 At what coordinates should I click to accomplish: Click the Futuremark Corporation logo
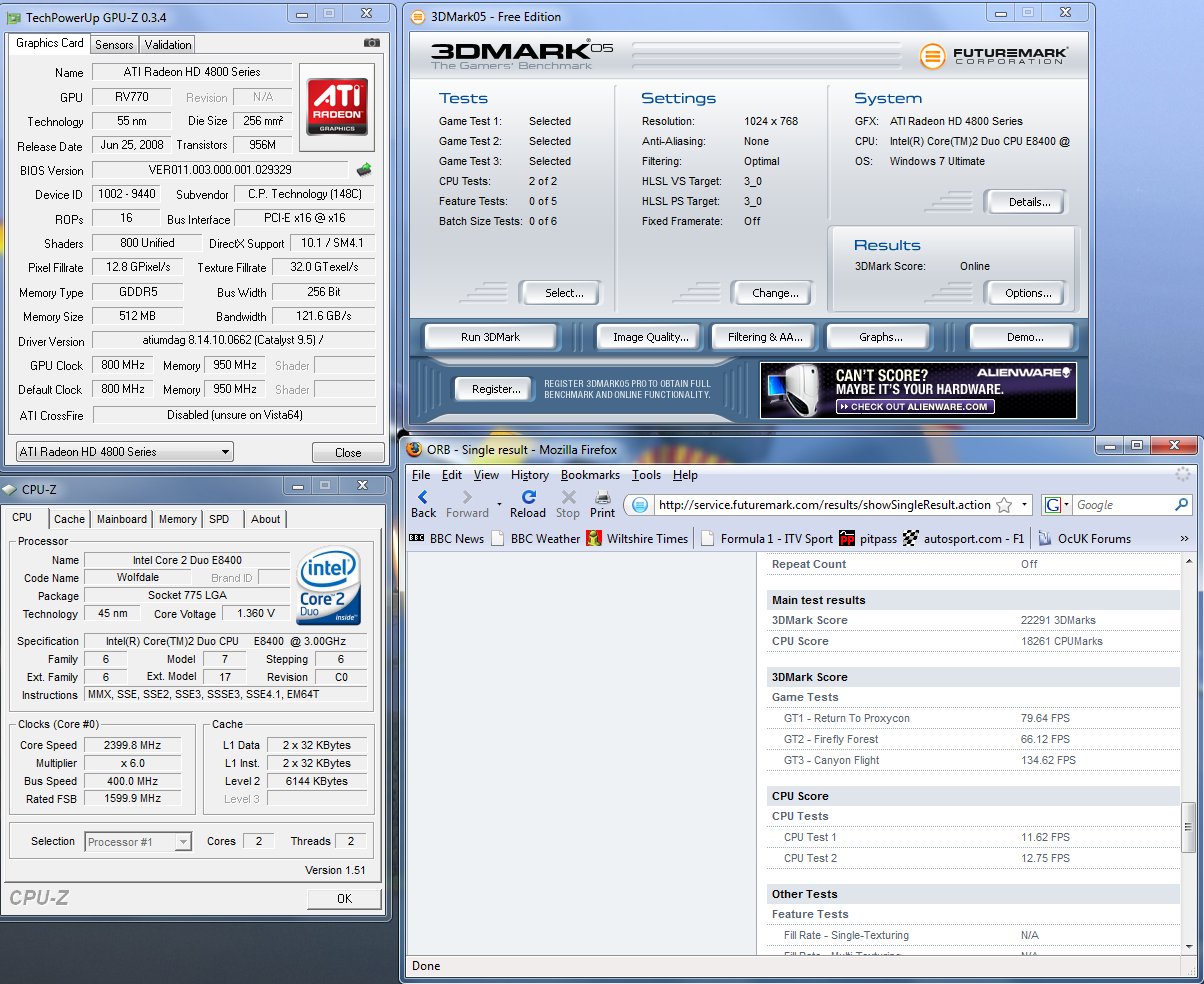pyautogui.click(x=994, y=56)
